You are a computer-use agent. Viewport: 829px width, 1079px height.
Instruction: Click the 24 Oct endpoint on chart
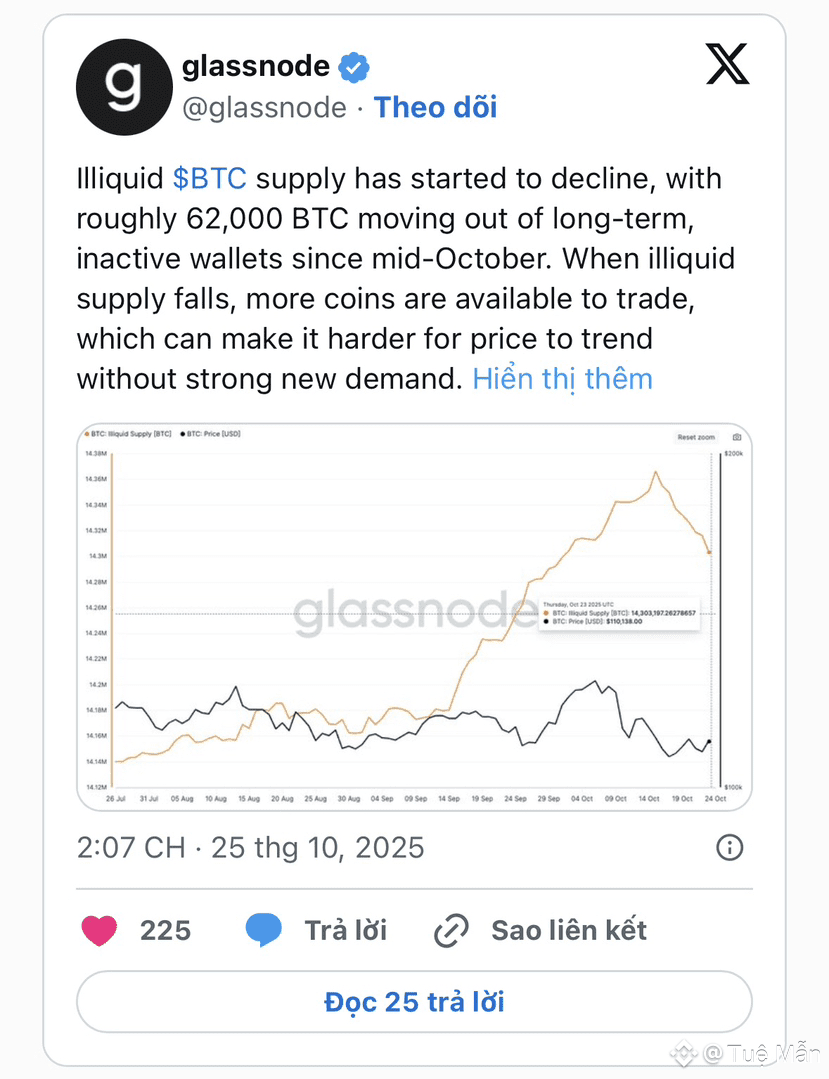coord(715,799)
